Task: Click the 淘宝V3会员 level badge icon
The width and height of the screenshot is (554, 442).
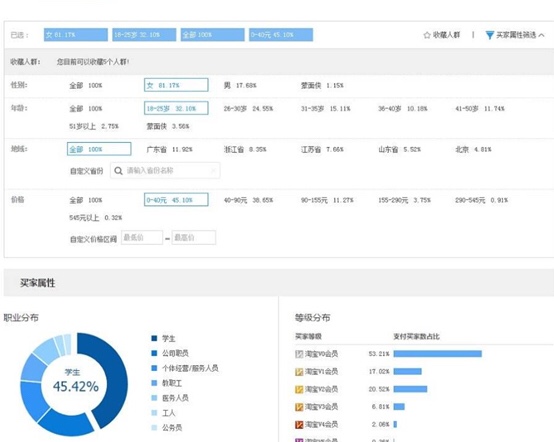Action: pos(299,407)
